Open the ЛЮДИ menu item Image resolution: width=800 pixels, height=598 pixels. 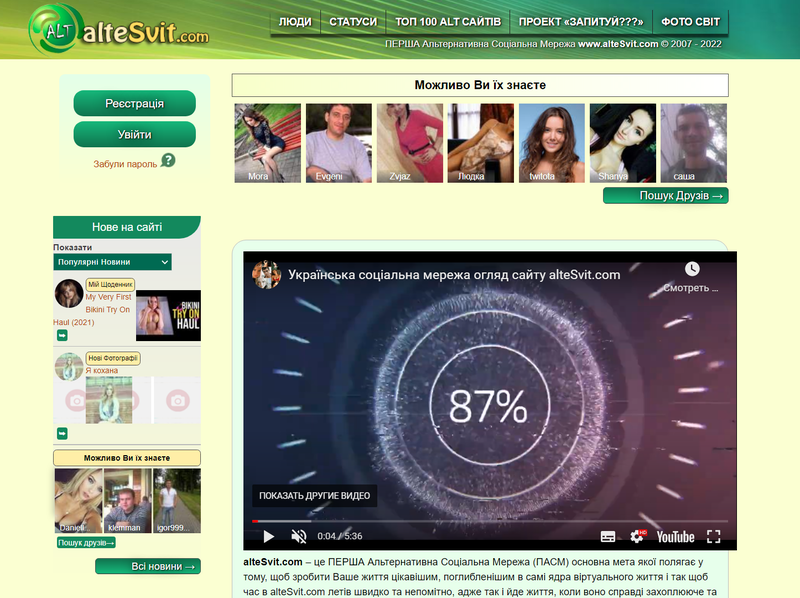pos(294,21)
